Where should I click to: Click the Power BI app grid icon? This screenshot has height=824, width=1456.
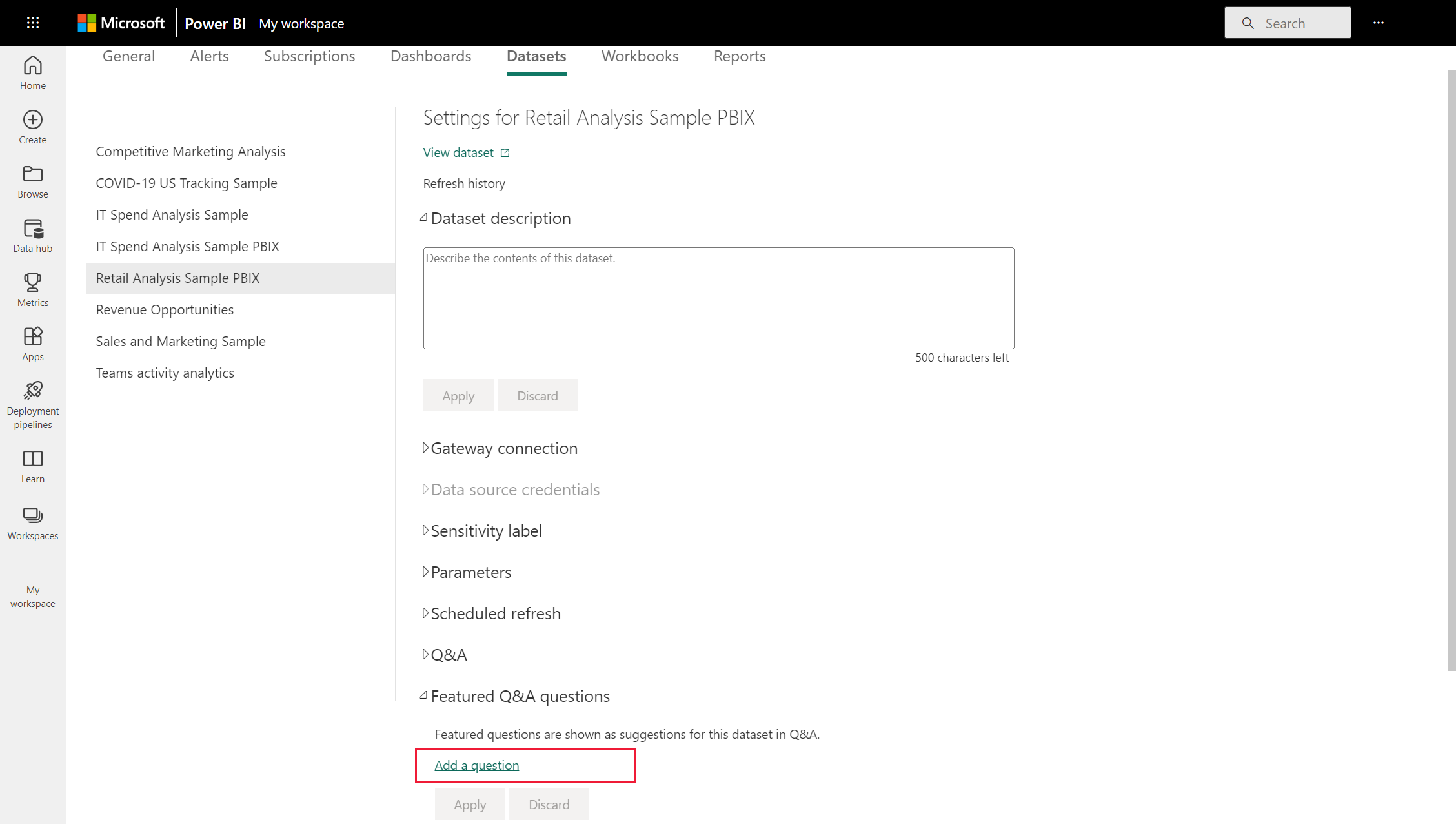32,23
